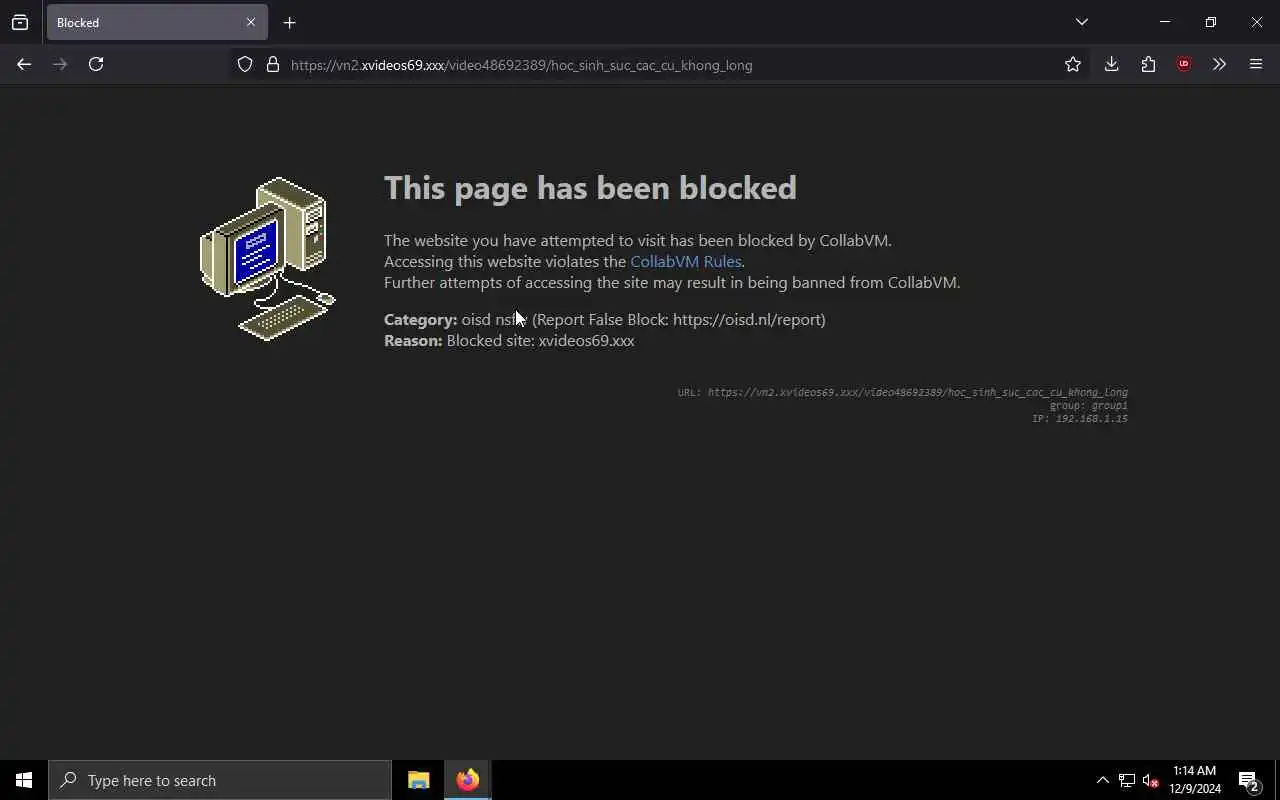Reload the blocked page
This screenshot has width=1280, height=800.
click(96, 64)
